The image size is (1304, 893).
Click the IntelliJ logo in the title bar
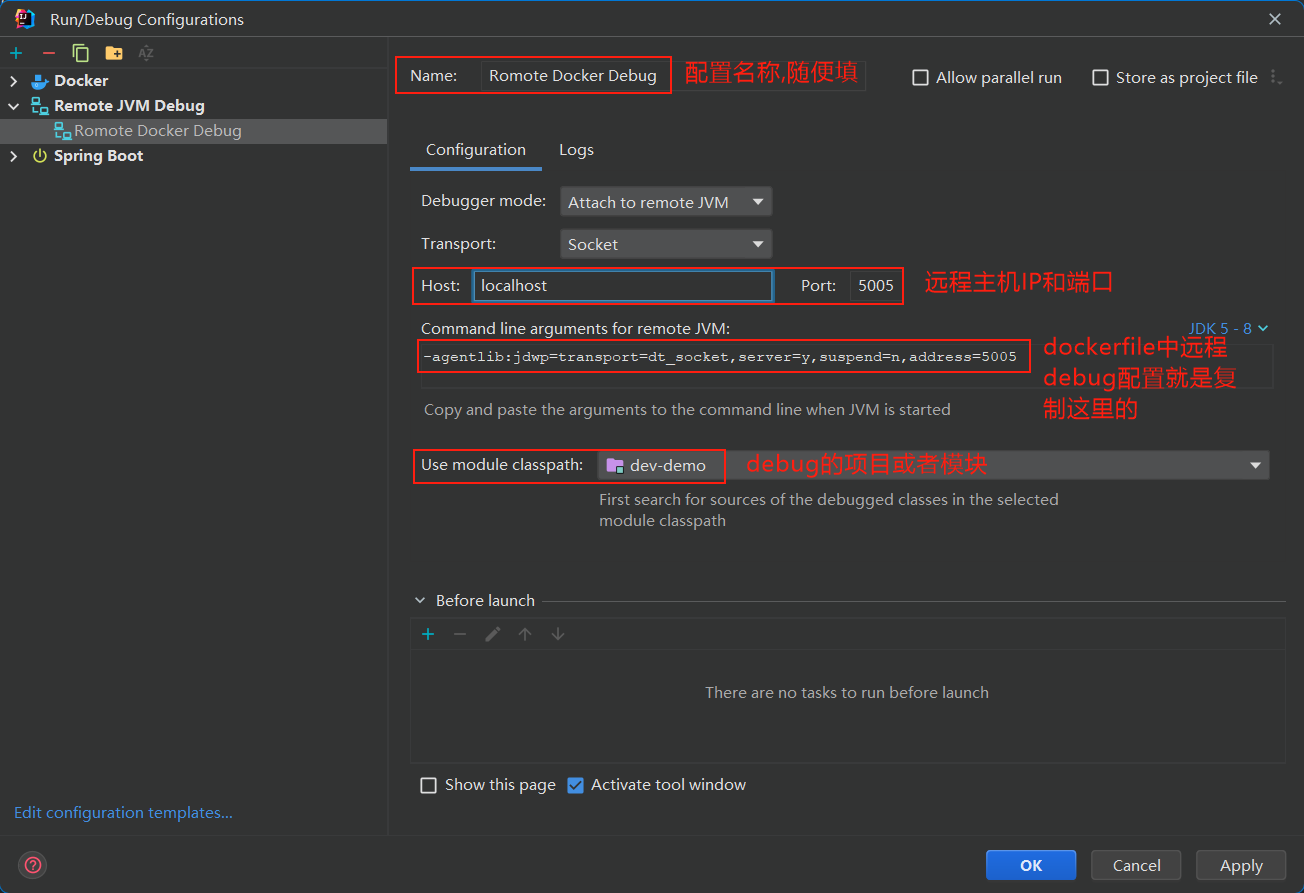(x=25, y=18)
